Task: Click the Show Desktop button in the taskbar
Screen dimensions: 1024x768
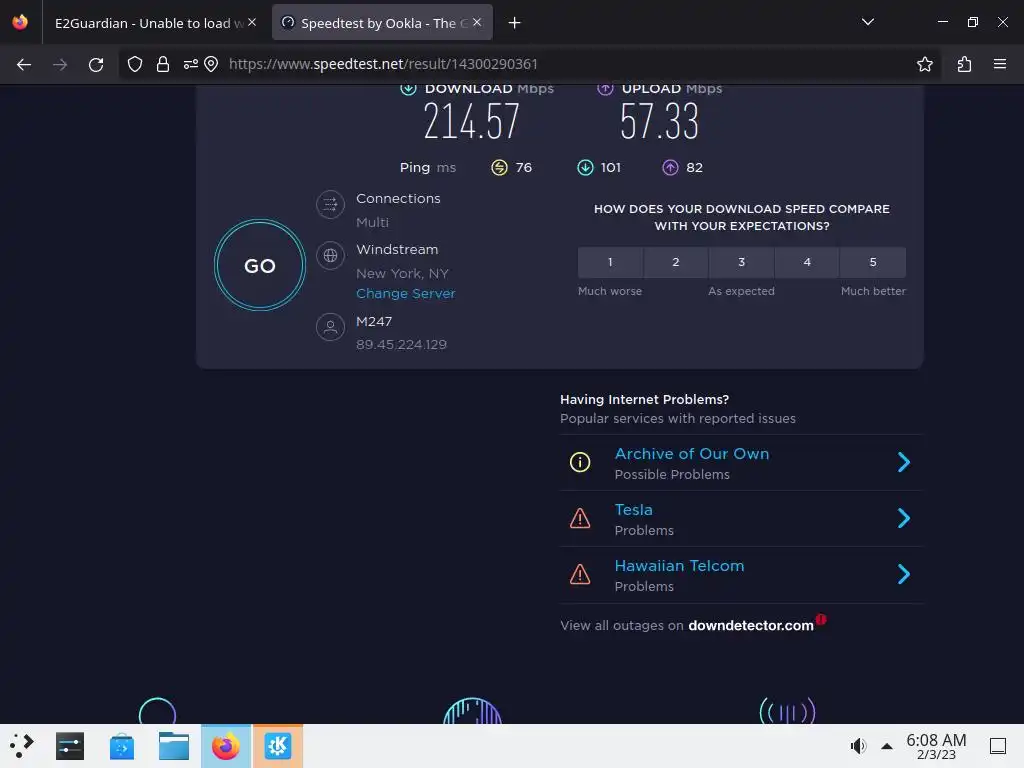Action: 998,746
